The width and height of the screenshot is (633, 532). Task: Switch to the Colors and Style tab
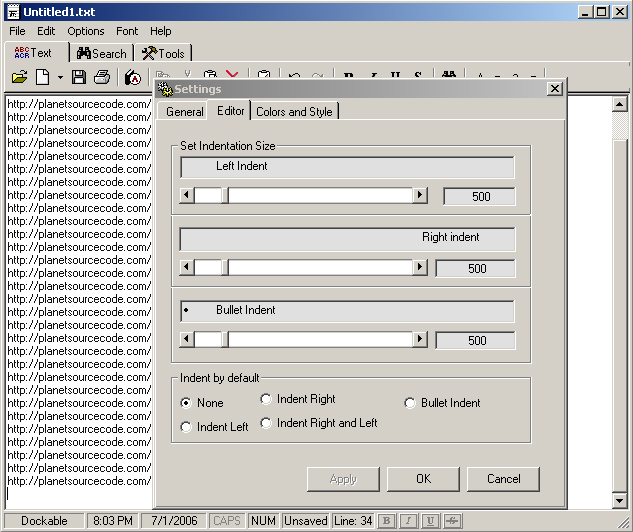294,111
